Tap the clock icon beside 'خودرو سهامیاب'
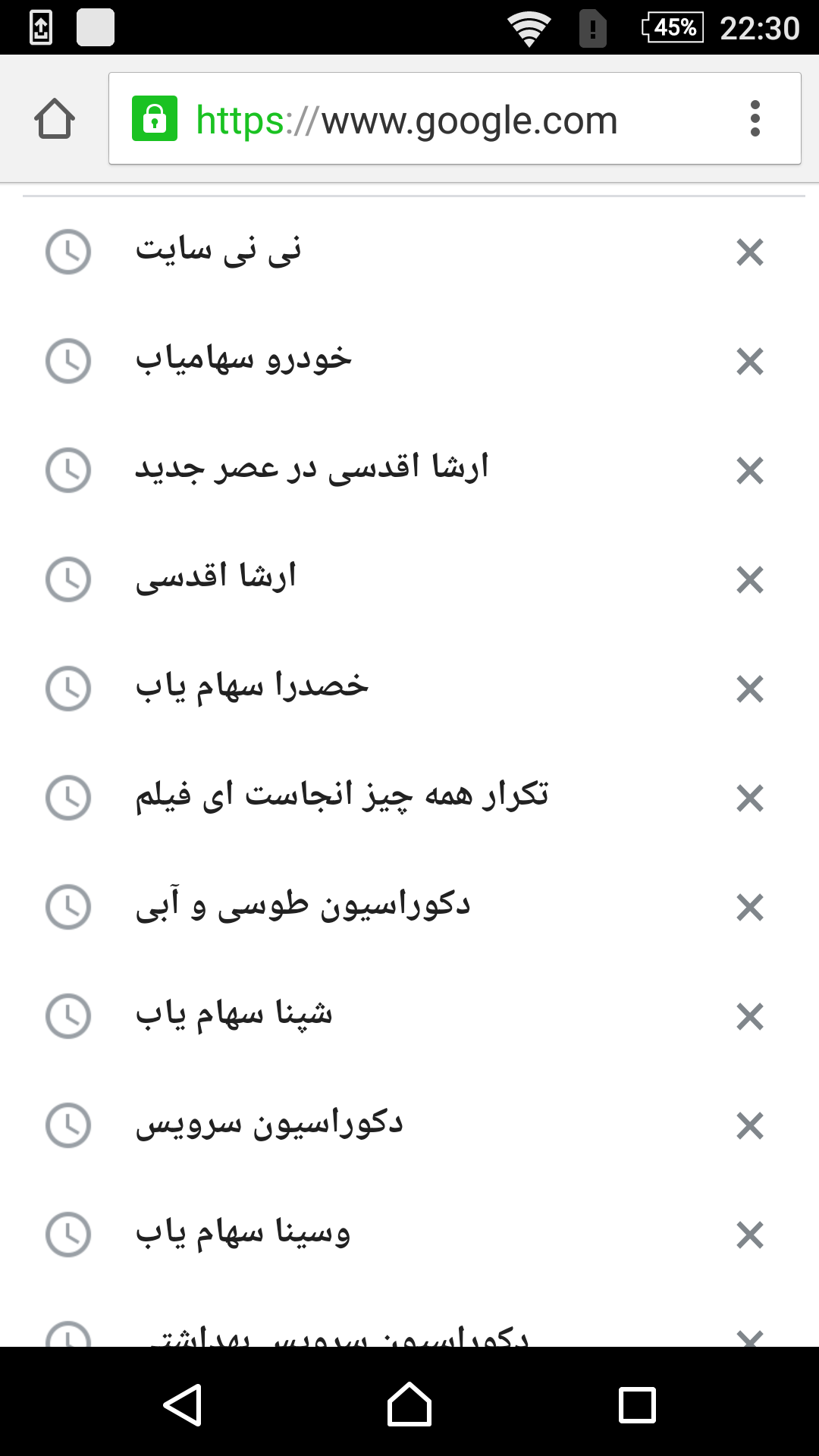This screenshot has width=819, height=1456. coord(68,361)
